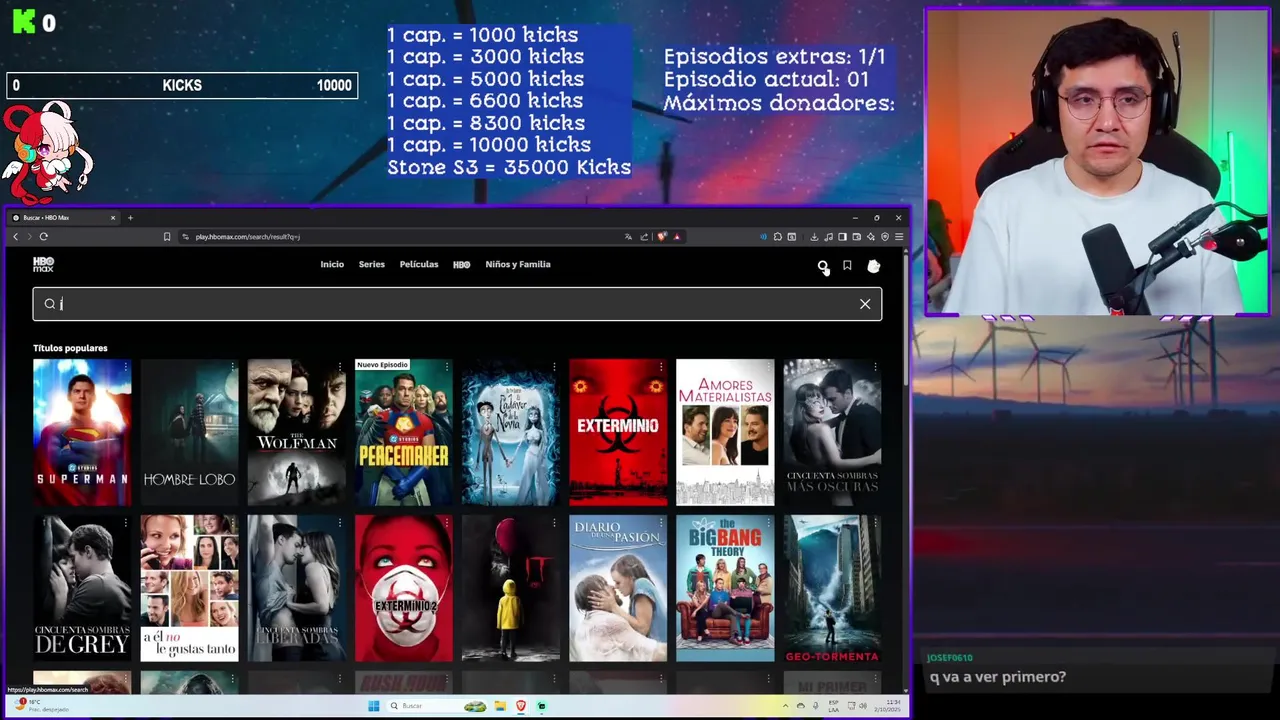This screenshot has height=720, width=1280.
Task: Open the Peacemaker poster
Action: [403, 432]
